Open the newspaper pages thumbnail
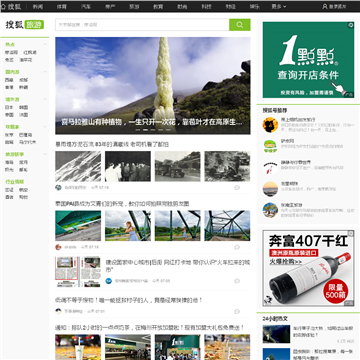Screen dimensions: 360x360 click(78, 272)
